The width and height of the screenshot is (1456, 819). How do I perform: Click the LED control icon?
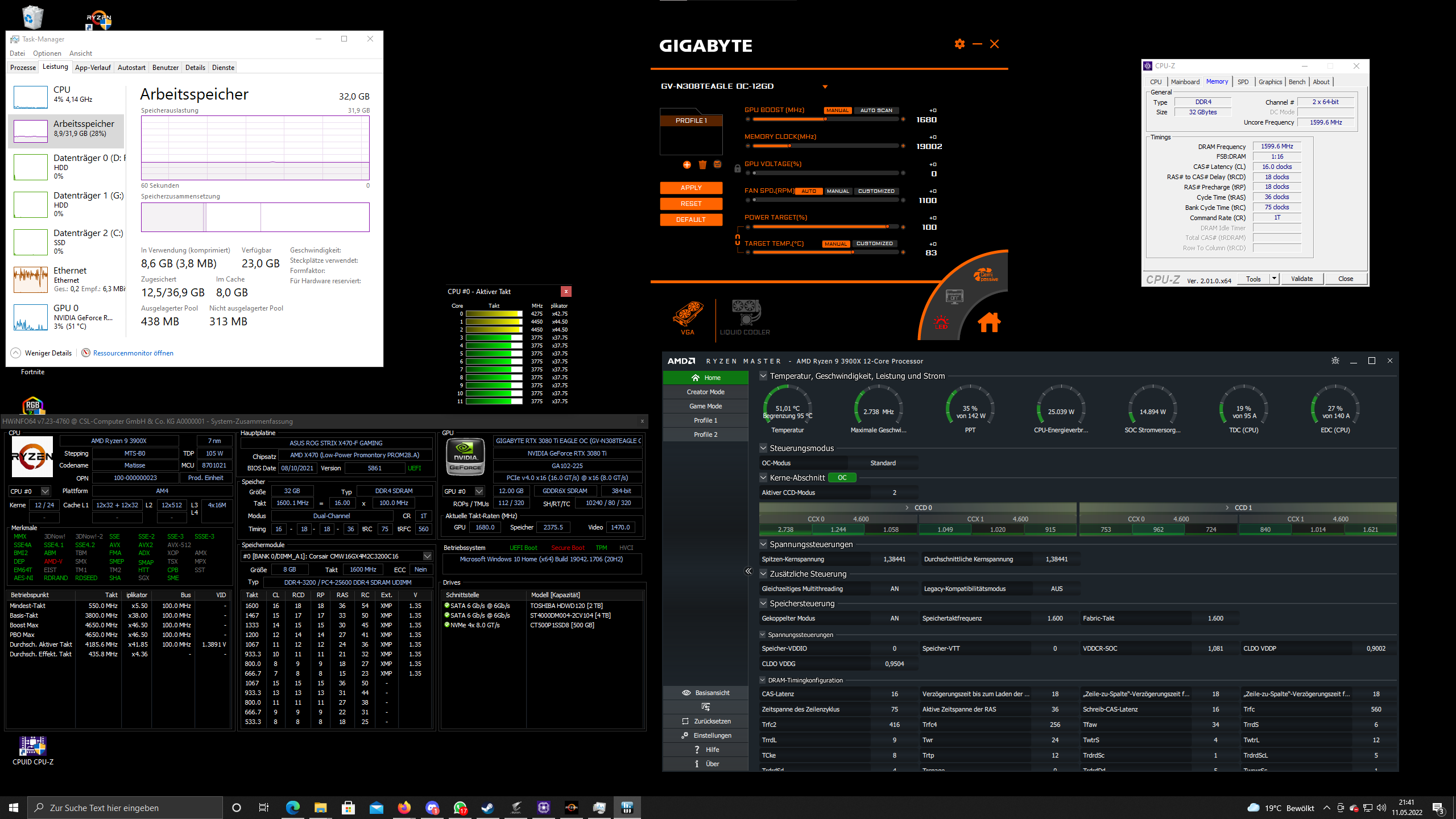[941, 322]
